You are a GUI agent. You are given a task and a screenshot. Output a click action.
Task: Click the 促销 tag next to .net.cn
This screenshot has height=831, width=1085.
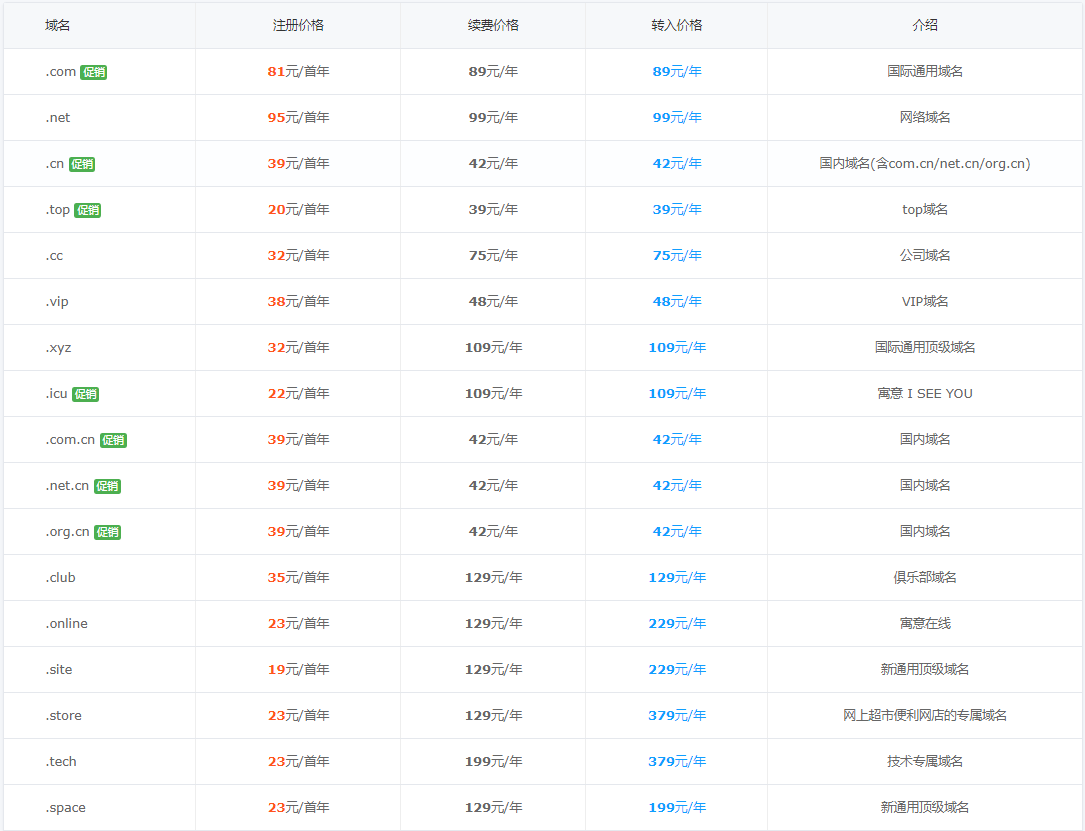click(x=107, y=486)
